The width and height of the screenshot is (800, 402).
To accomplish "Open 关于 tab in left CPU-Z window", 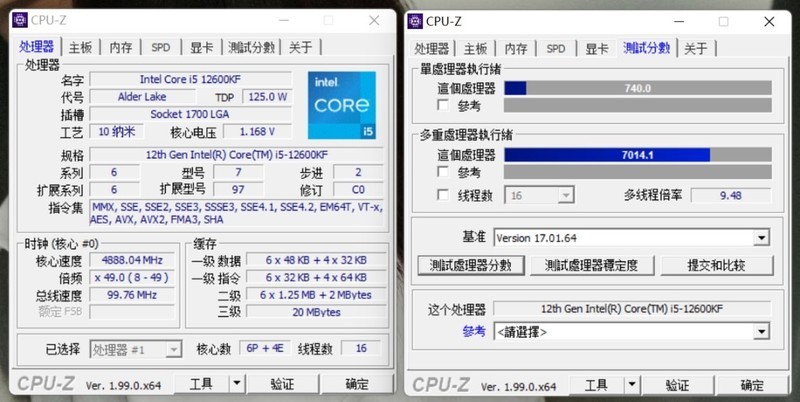I will point(301,47).
